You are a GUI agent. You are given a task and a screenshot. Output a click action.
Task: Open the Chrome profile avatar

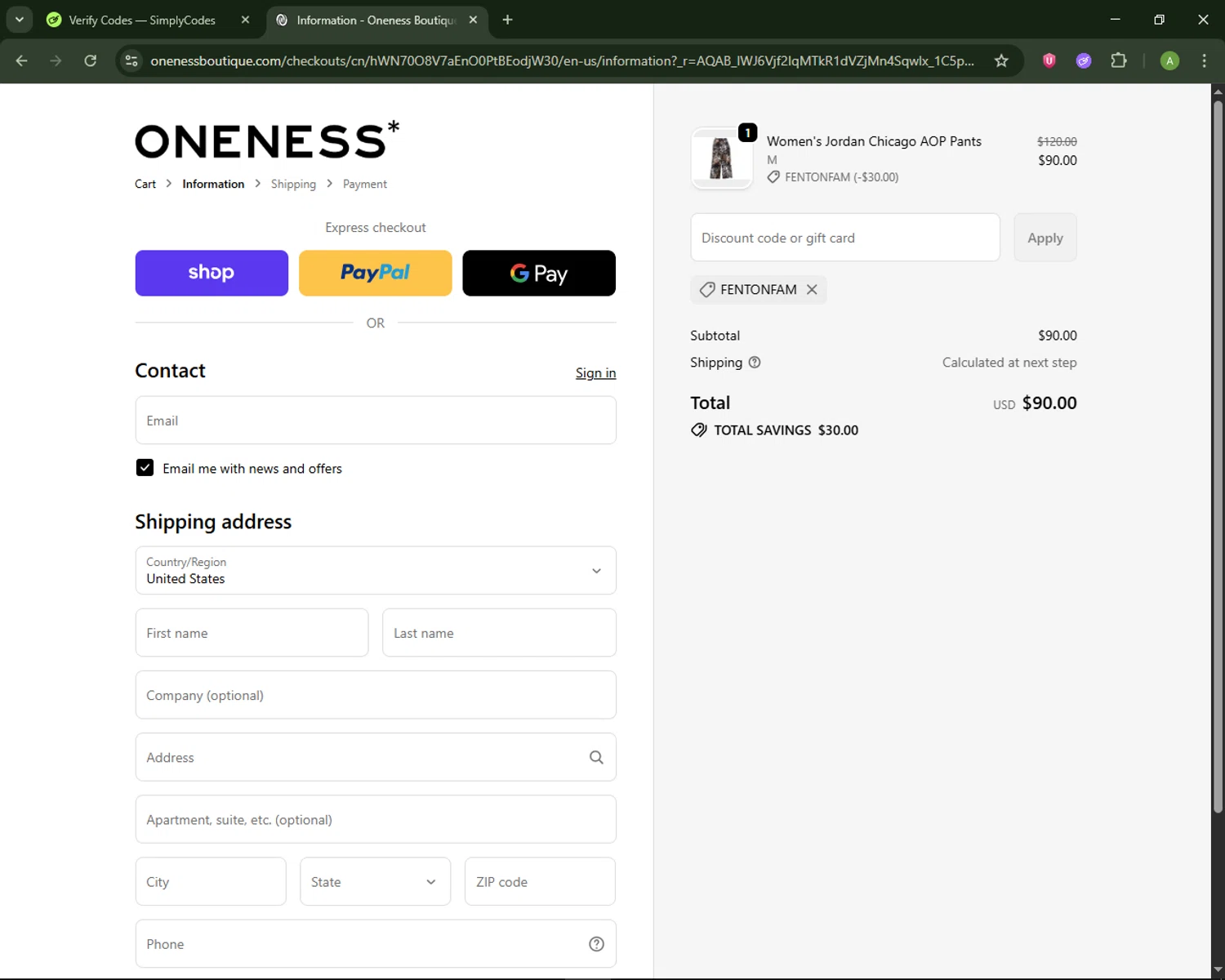click(x=1169, y=60)
